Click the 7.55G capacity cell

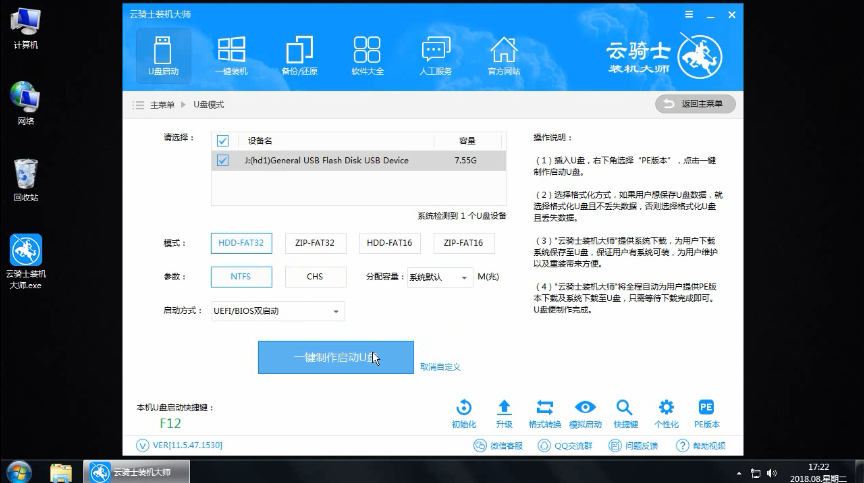click(x=466, y=160)
